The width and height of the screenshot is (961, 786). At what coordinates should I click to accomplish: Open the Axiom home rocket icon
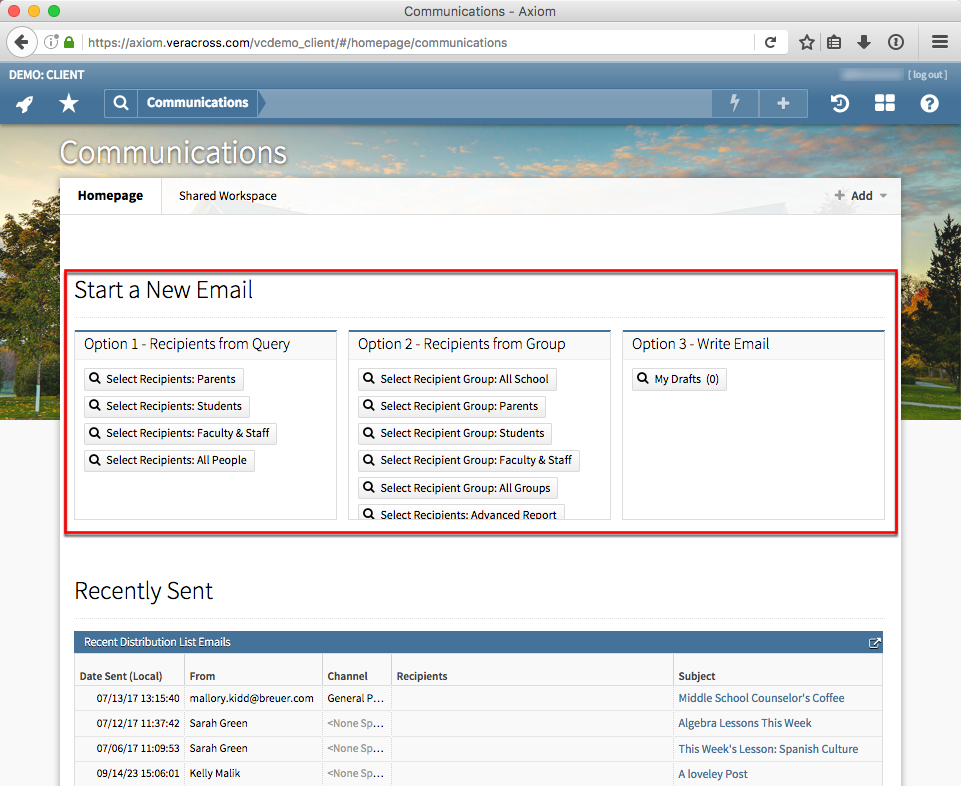click(x=22, y=103)
